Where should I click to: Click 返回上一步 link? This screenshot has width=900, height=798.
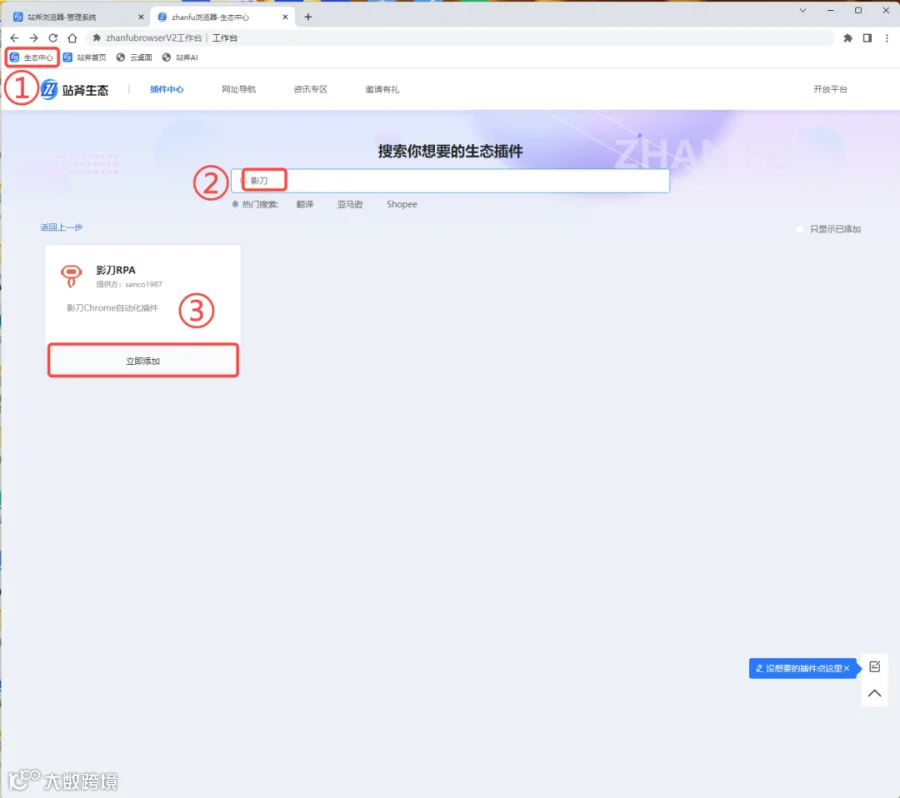[x=61, y=227]
